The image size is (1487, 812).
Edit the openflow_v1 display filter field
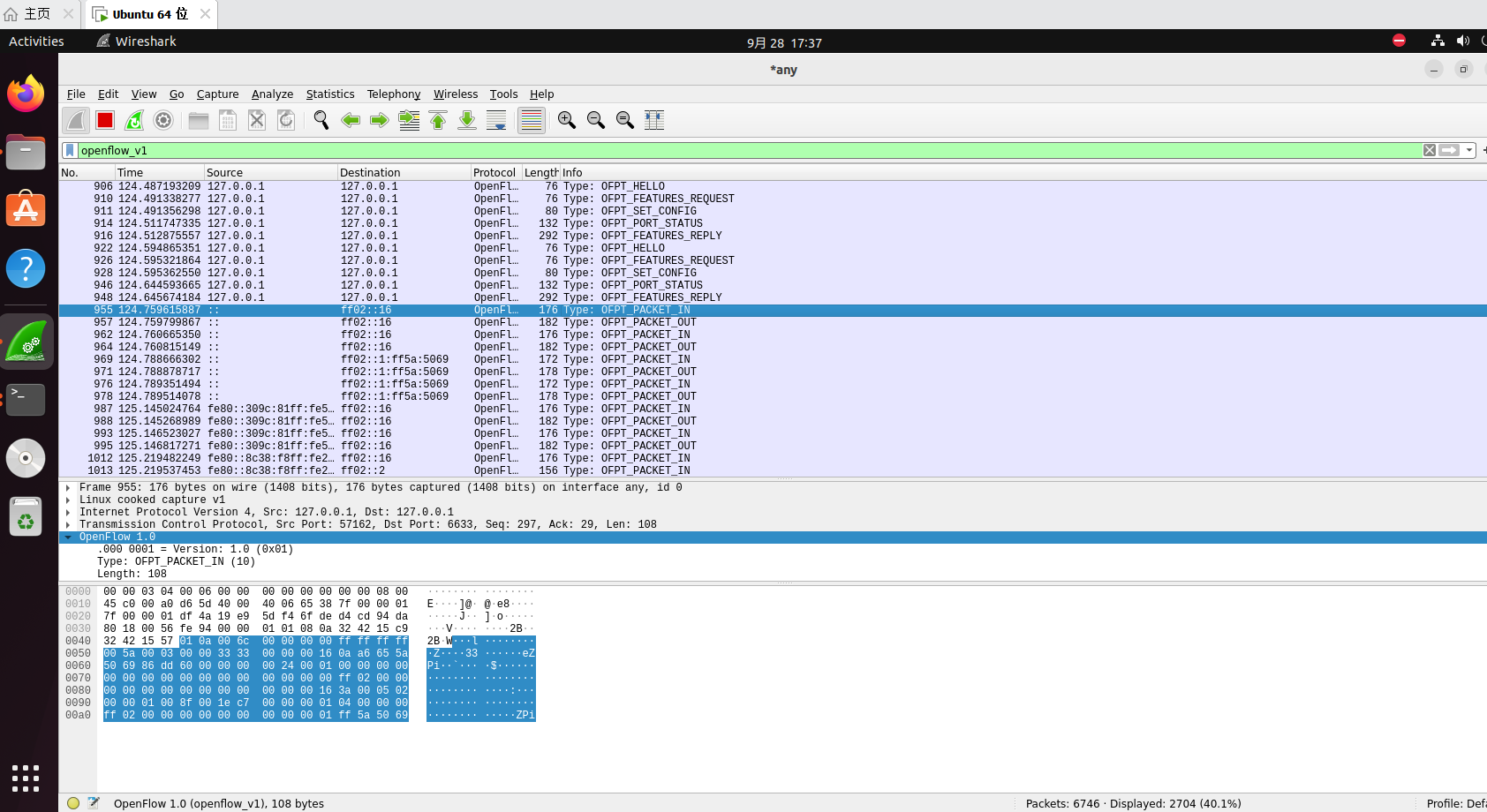pos(750,151)
